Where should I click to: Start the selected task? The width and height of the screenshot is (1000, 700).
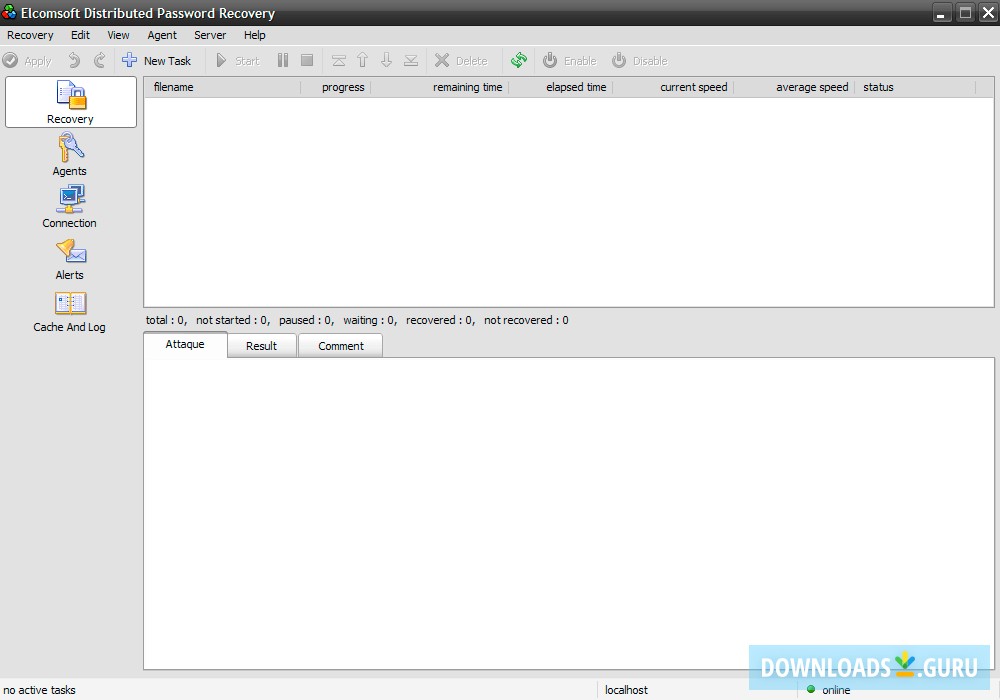237,61
